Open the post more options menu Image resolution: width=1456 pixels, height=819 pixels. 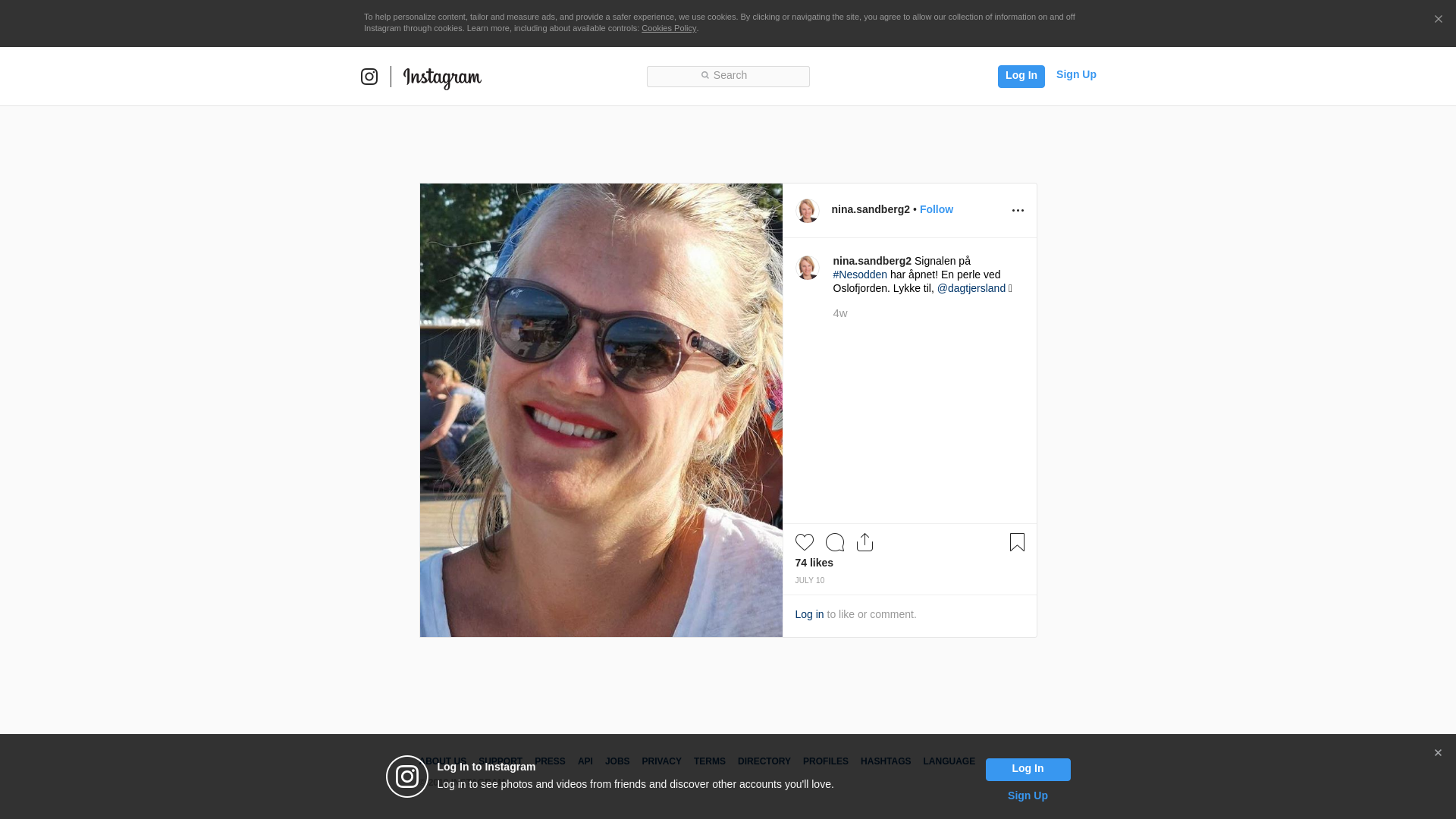pyautogui.click(x=1018, y=210)
